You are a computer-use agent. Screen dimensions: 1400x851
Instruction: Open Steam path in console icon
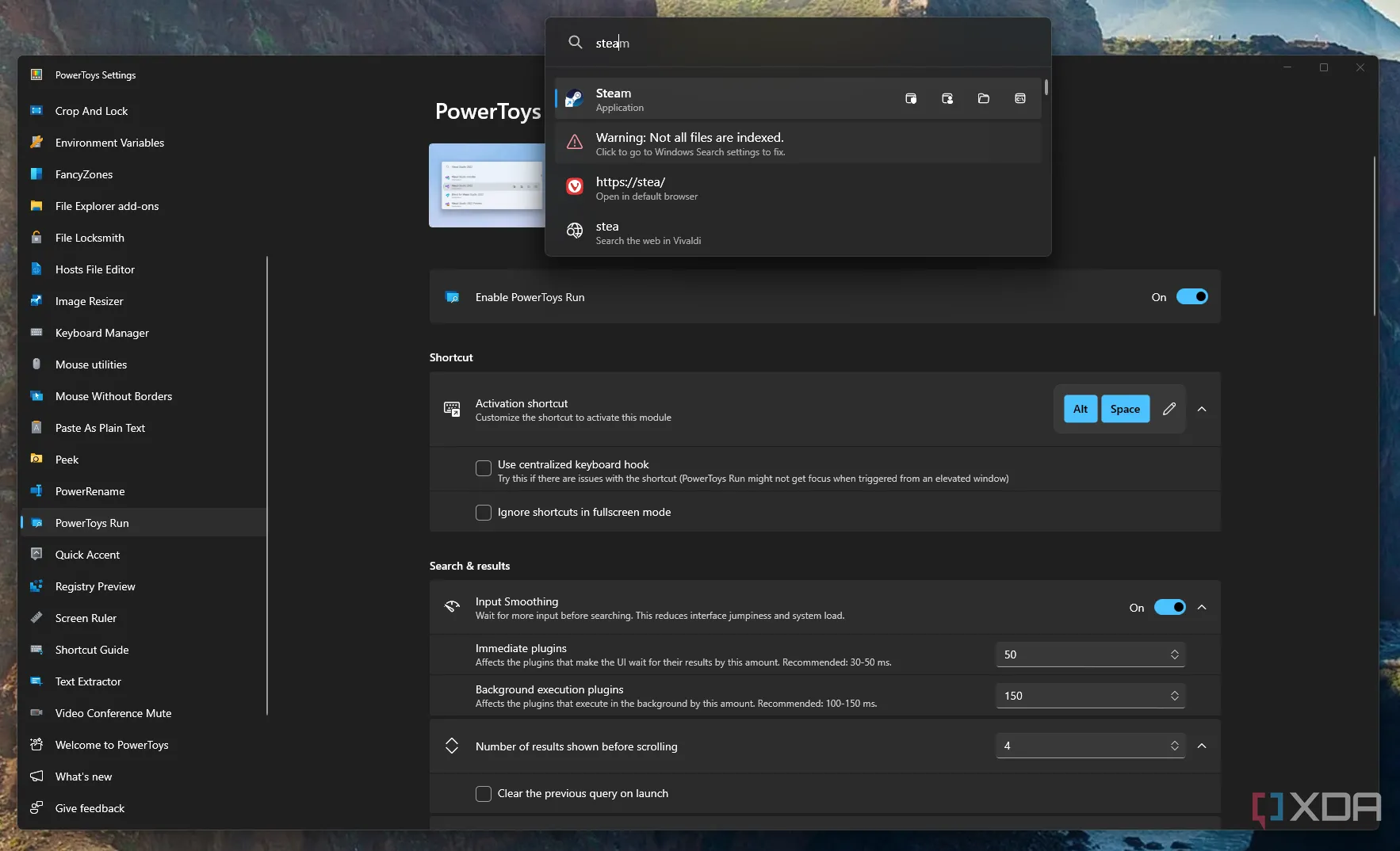[x=1020, y=98]
